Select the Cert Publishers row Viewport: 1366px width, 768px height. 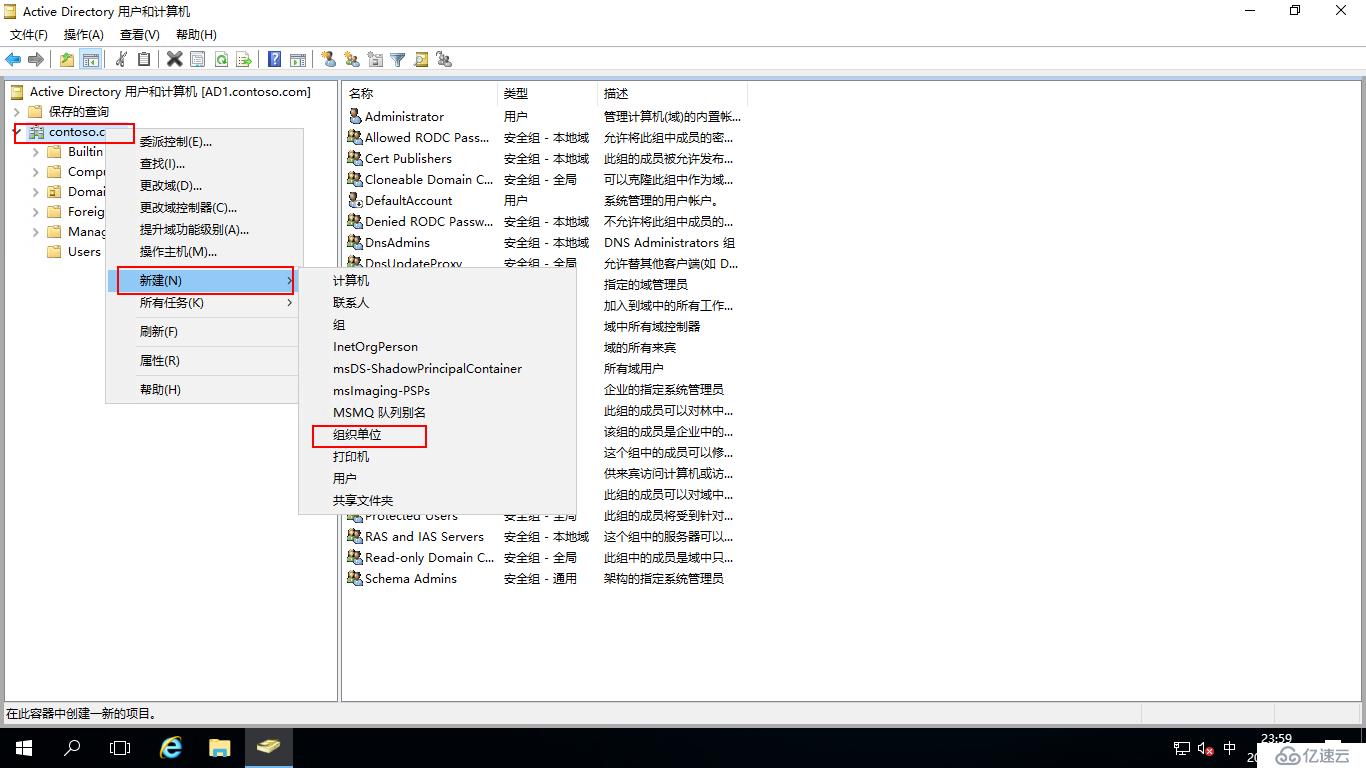545,158
